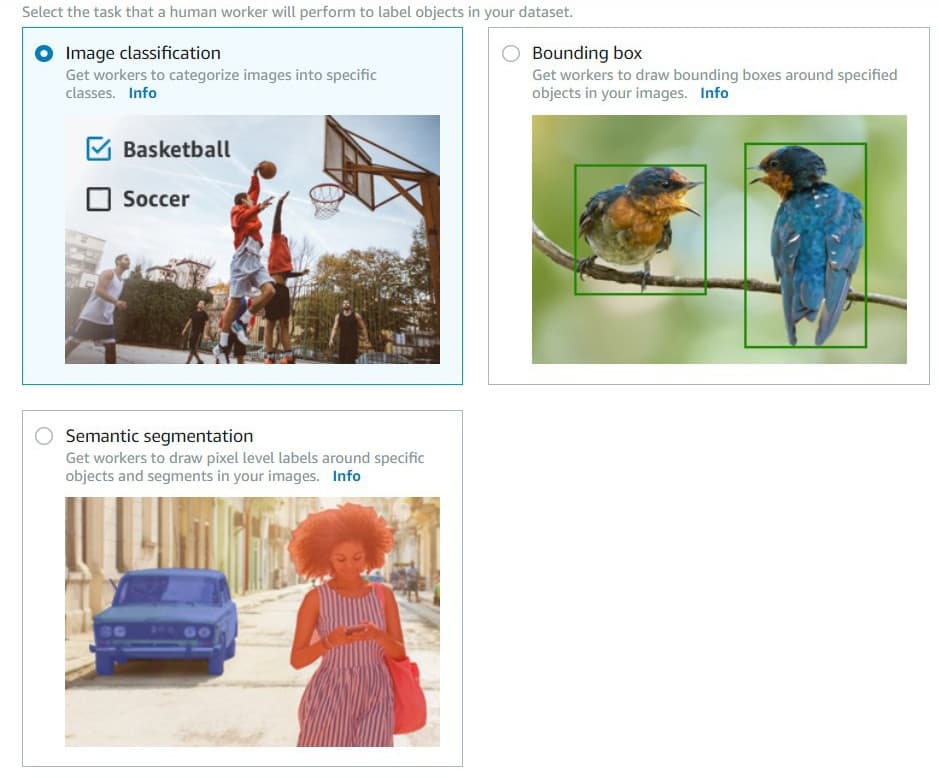Select the Semantic segmentation radio button

(x=44, y=435)
